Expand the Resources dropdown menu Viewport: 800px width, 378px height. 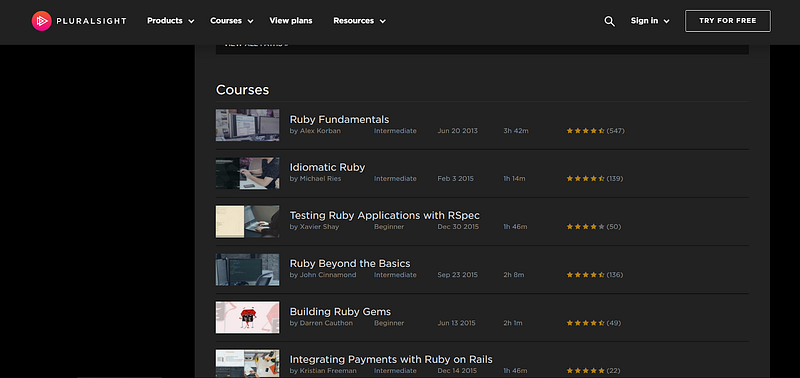click(x=359, y=21)
